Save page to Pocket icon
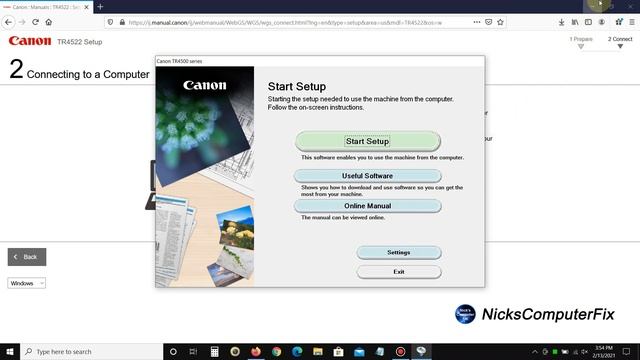This screenshot has width=640, height=360. click(489, 22)
